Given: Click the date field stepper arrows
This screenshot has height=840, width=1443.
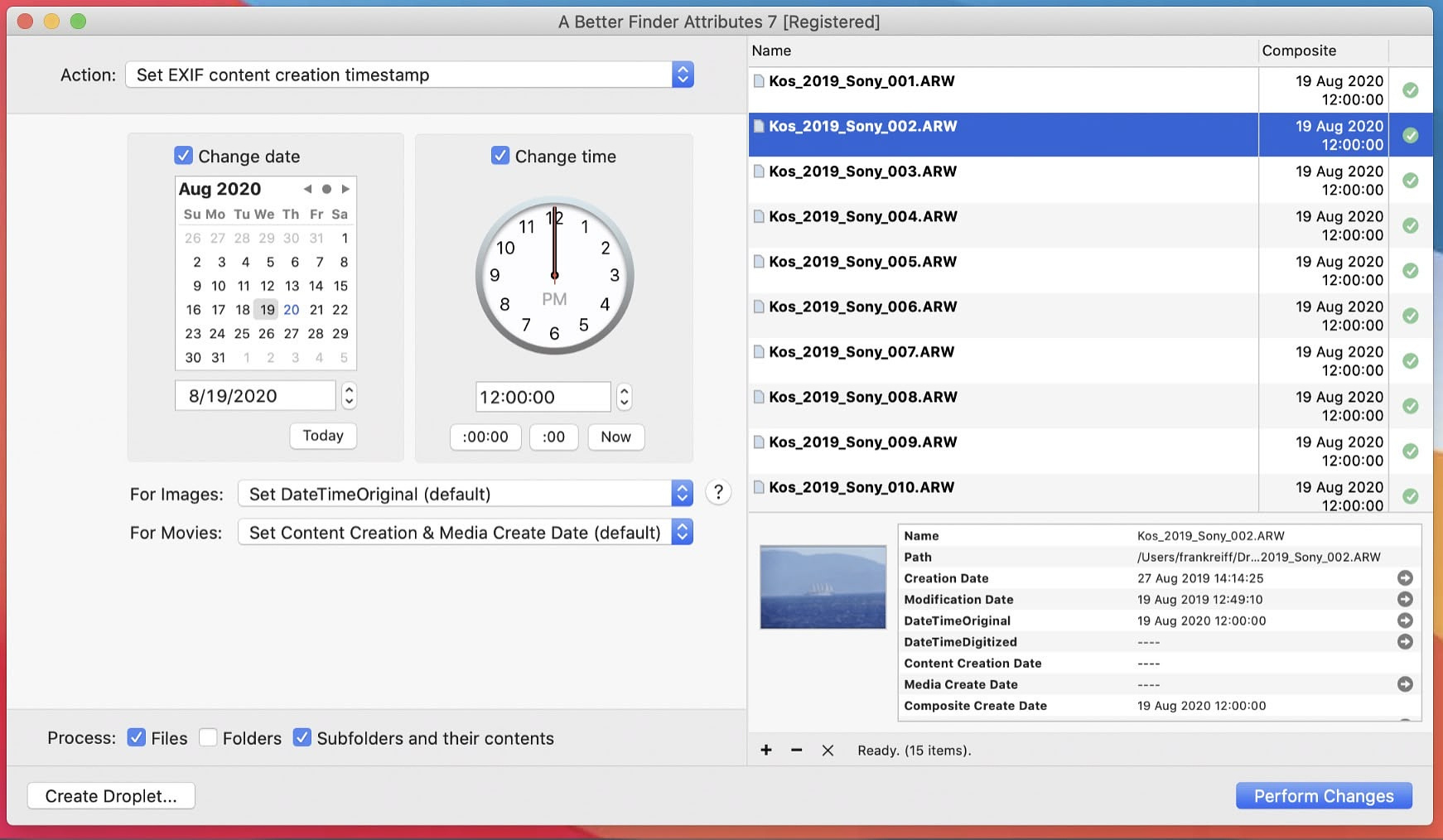Looking at the screenshot, I should click(x=349, y=396).
